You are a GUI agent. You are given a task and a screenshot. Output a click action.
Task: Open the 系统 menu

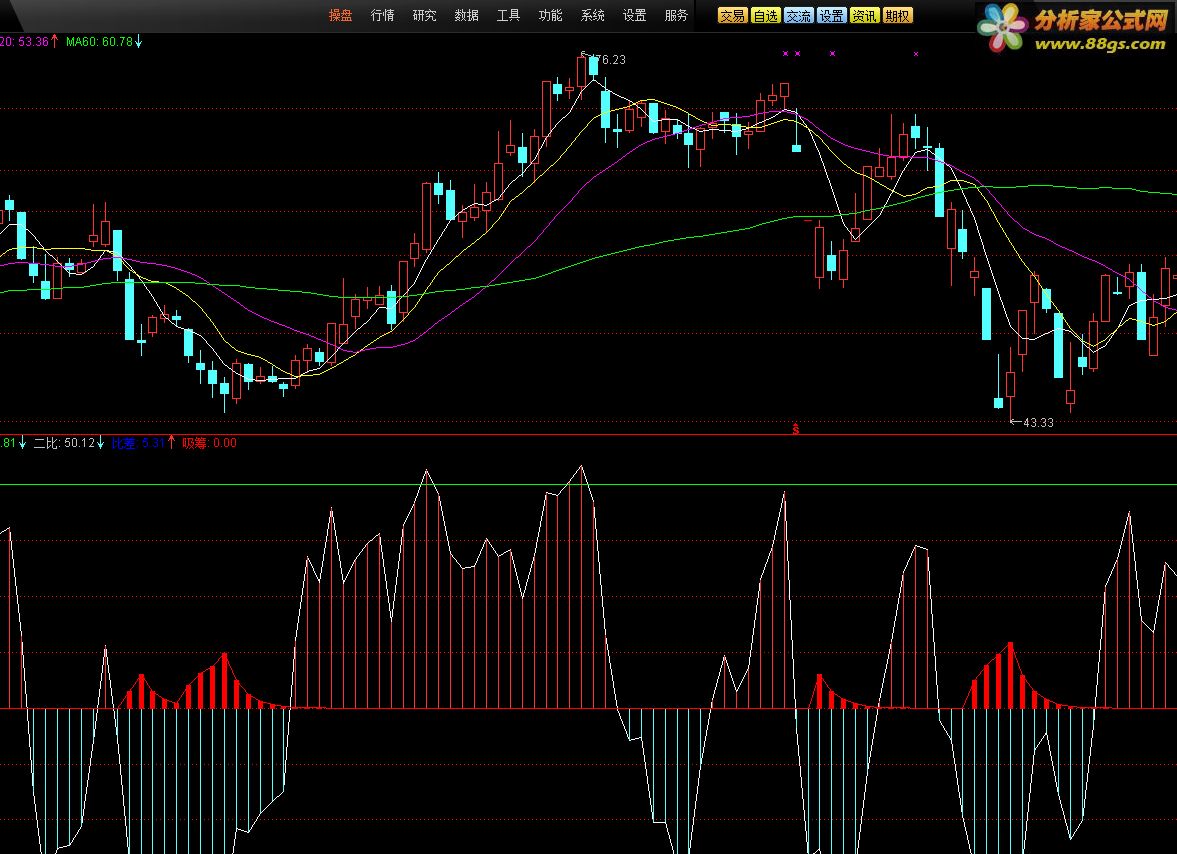pos(592,15)
